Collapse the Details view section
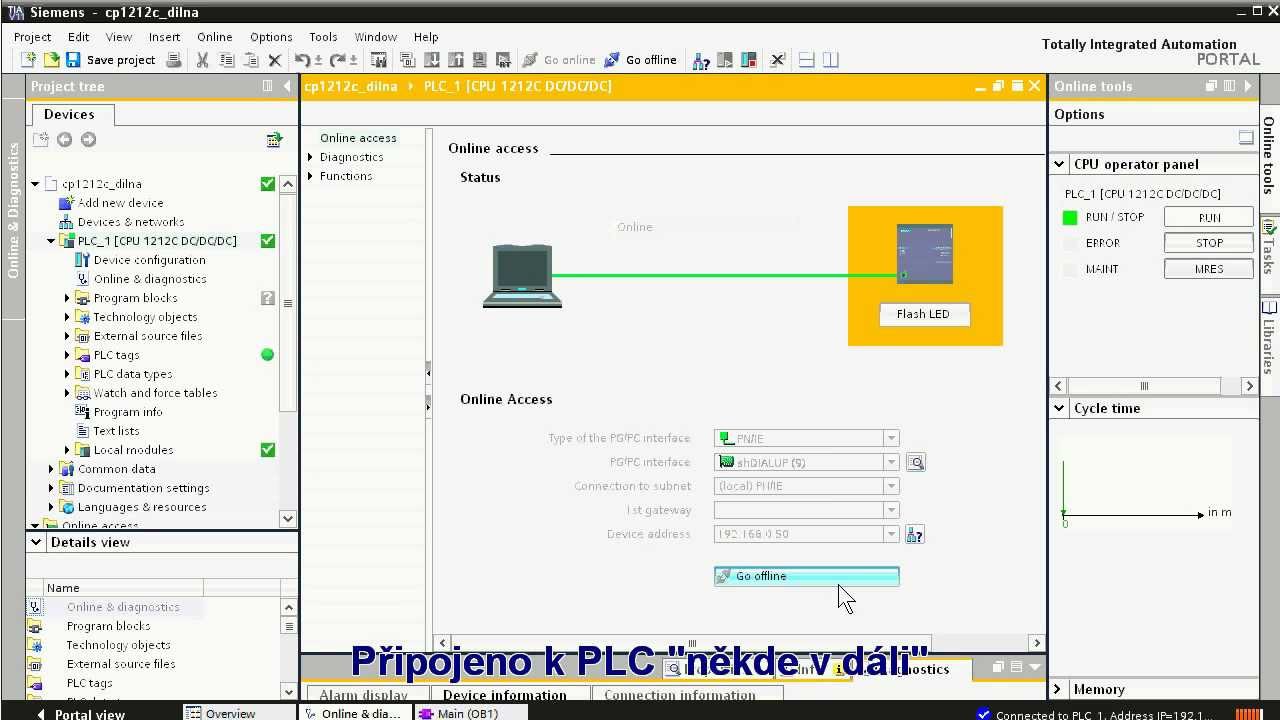This screenshot has height=720, width=1280. pos(36,542)
